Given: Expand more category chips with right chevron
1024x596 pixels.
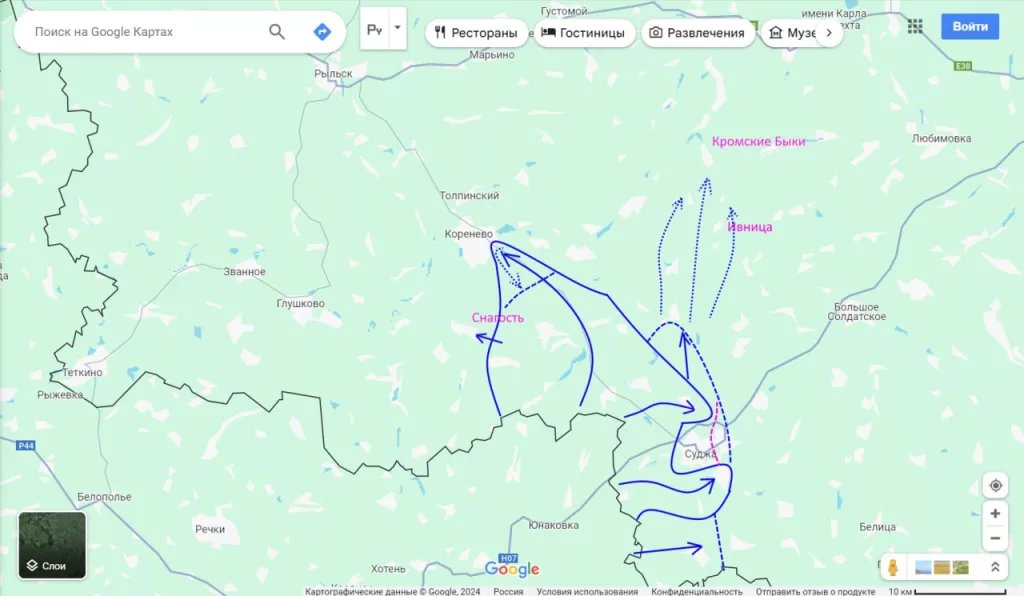Looking at the screenshot, I should pyautogui.click(x=829, y=32).
